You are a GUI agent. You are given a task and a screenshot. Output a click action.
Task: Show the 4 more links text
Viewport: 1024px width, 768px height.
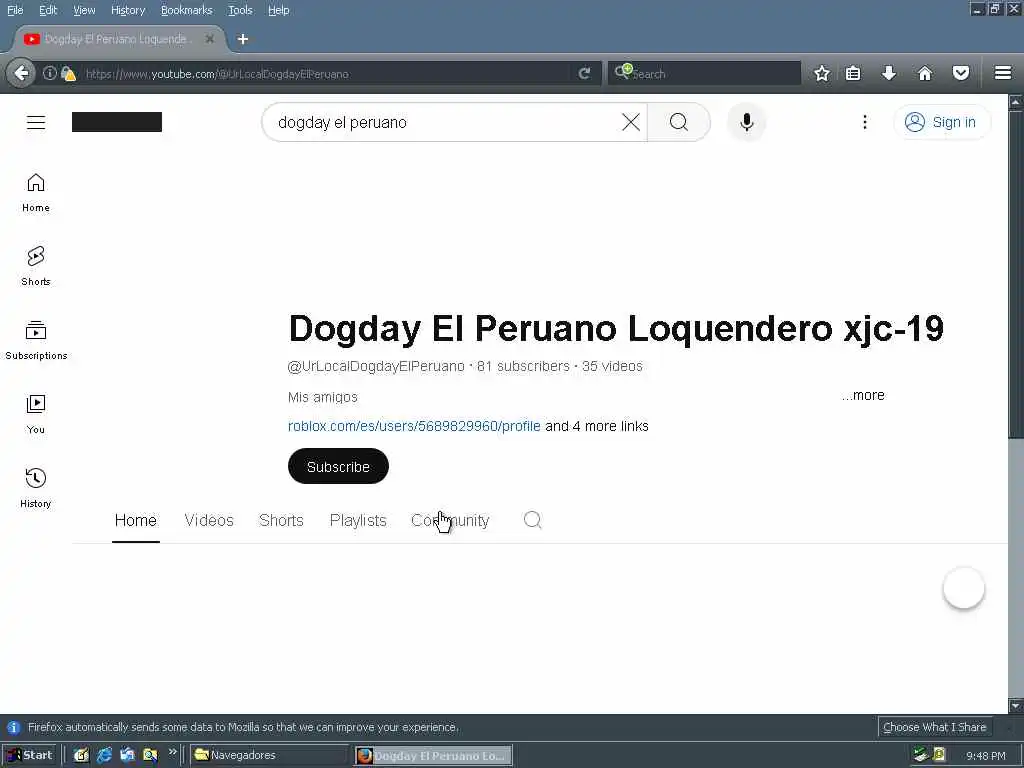(x=597, y=426)
